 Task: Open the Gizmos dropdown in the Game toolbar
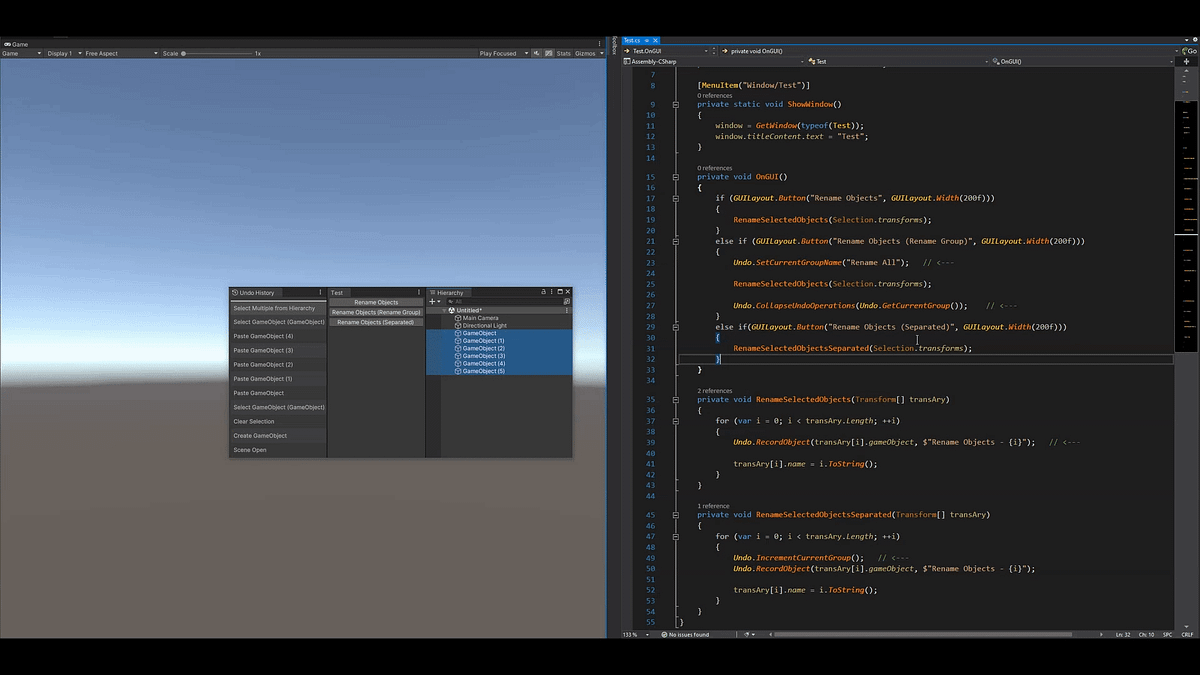pos(586,53)
